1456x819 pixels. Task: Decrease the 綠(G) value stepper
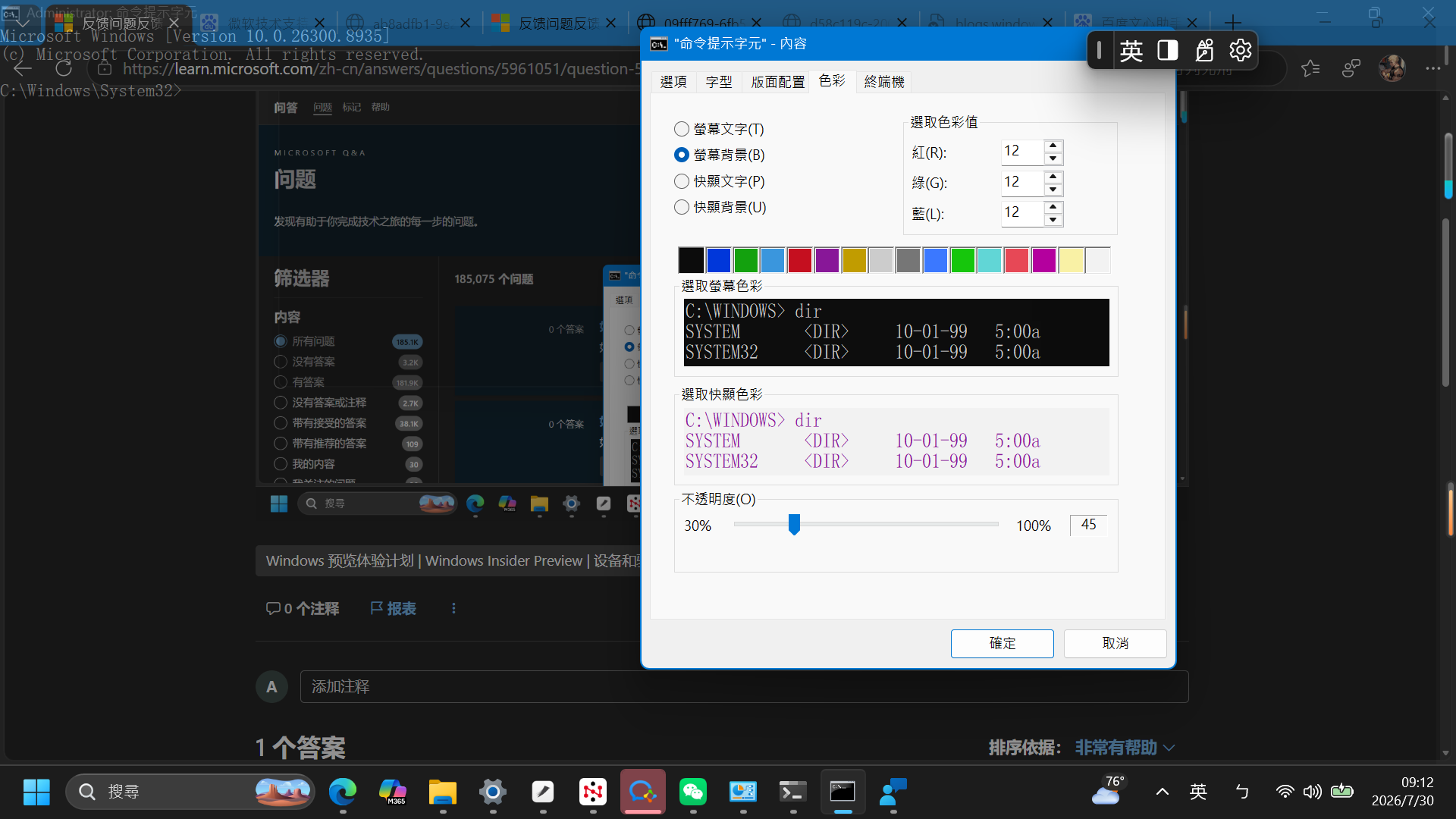tap(1053, 190)
